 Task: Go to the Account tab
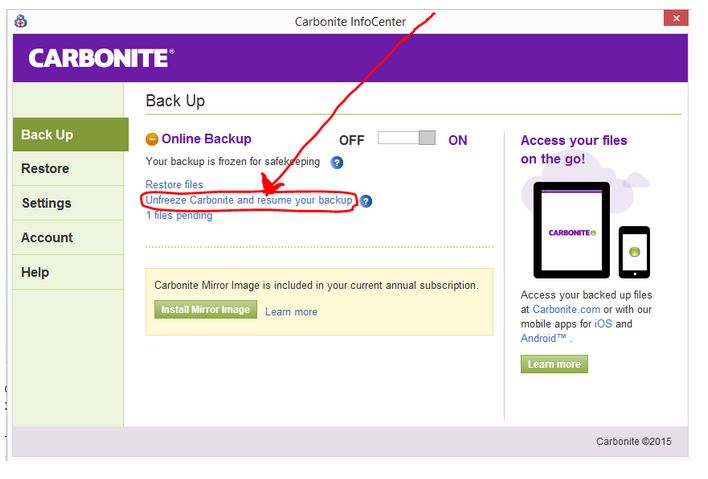click(70, 238)
